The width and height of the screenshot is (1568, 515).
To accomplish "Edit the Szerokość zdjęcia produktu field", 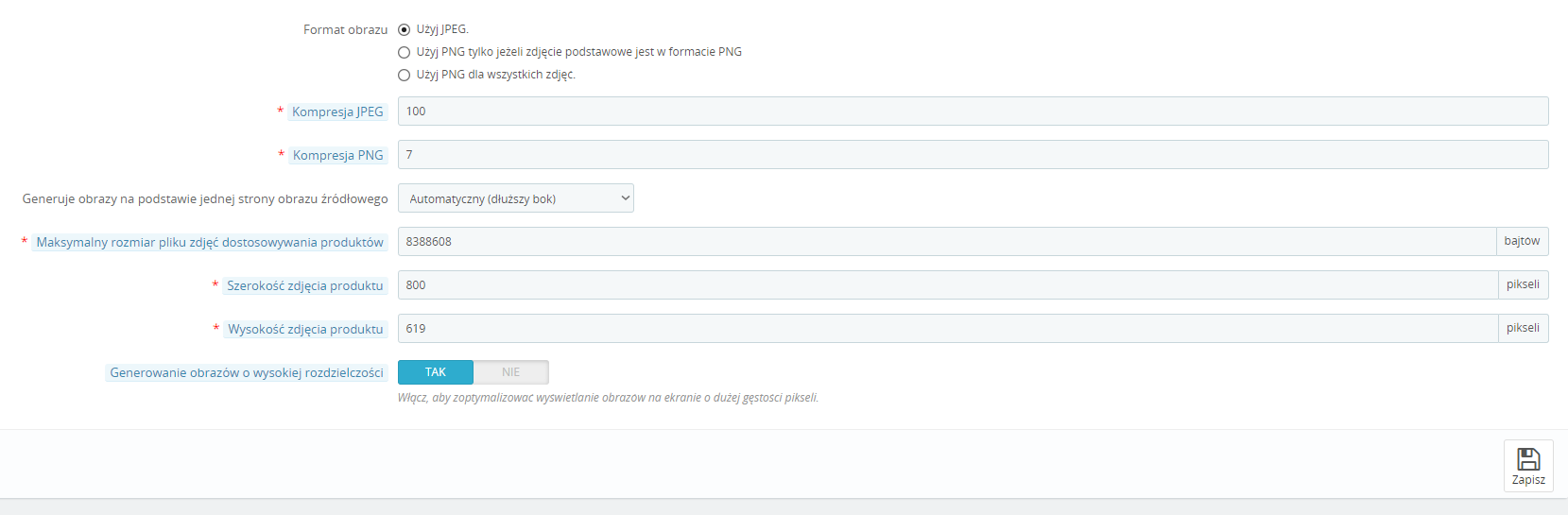I will (947, 285).
